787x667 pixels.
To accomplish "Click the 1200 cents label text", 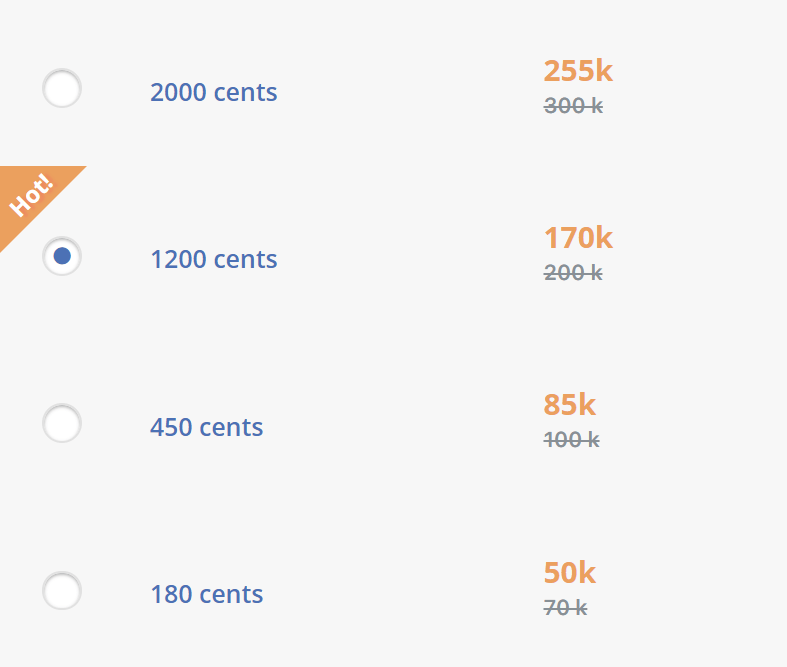I will (214, 259).
